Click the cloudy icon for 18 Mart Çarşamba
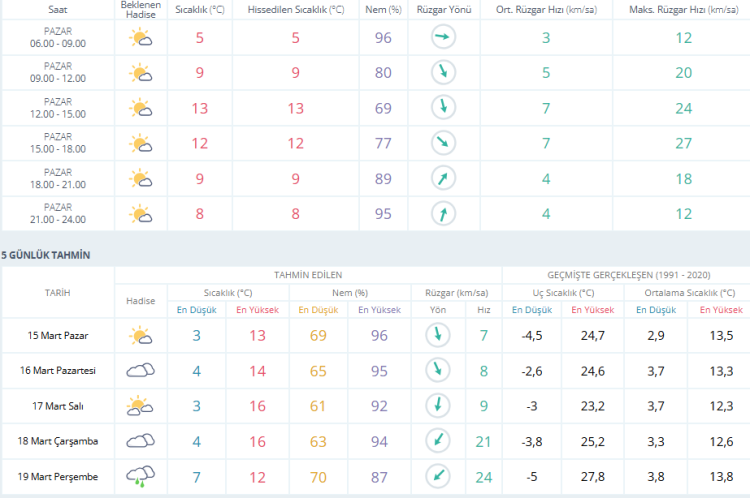The height and width of the screenshot is (498, 750). (x=140, y=440)
